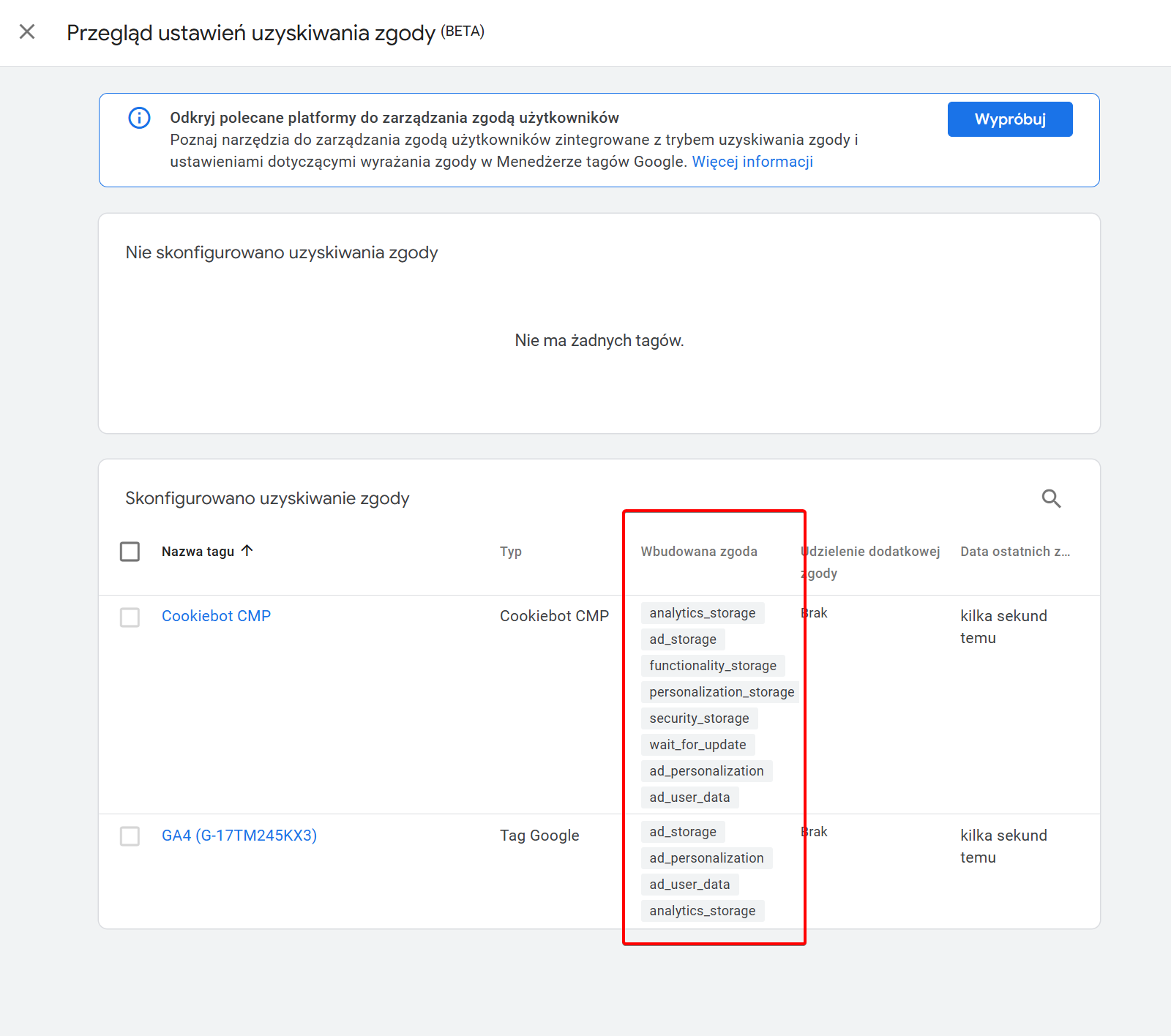Viewport: 1171px width, 1036px height.
Task: Open the GA4 (G-17TM245KX3) tag link
Action: coord(239,836)
